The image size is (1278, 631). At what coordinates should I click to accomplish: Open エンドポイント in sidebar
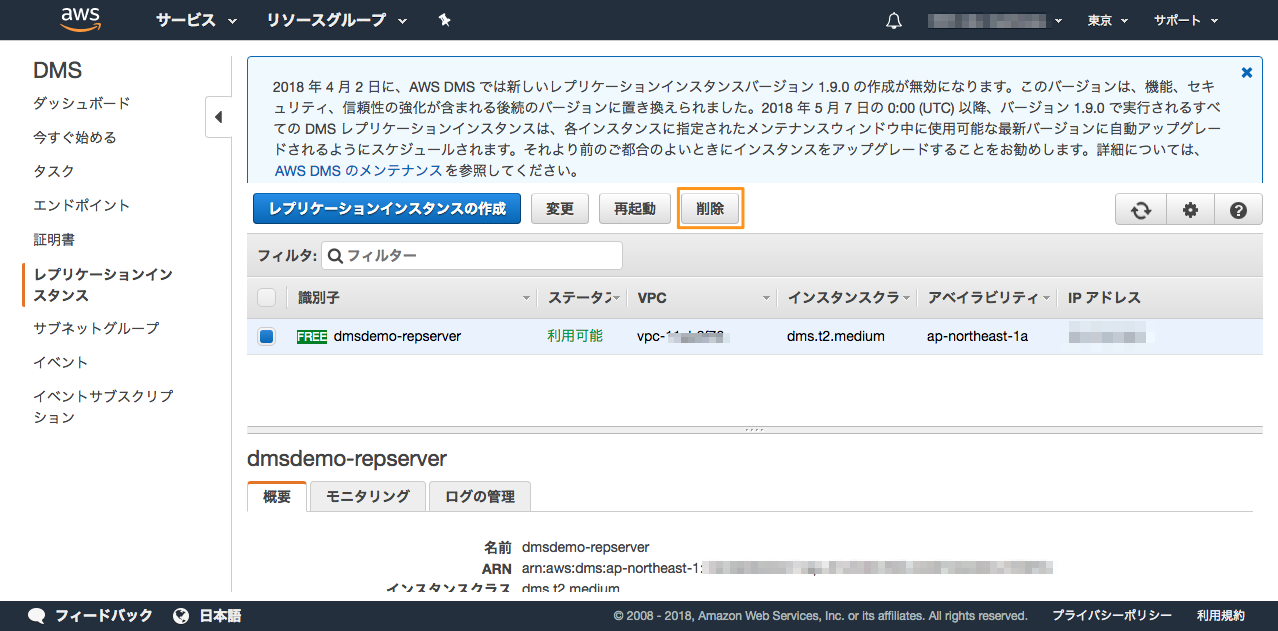pyautogui.click(x=82, y=205)
